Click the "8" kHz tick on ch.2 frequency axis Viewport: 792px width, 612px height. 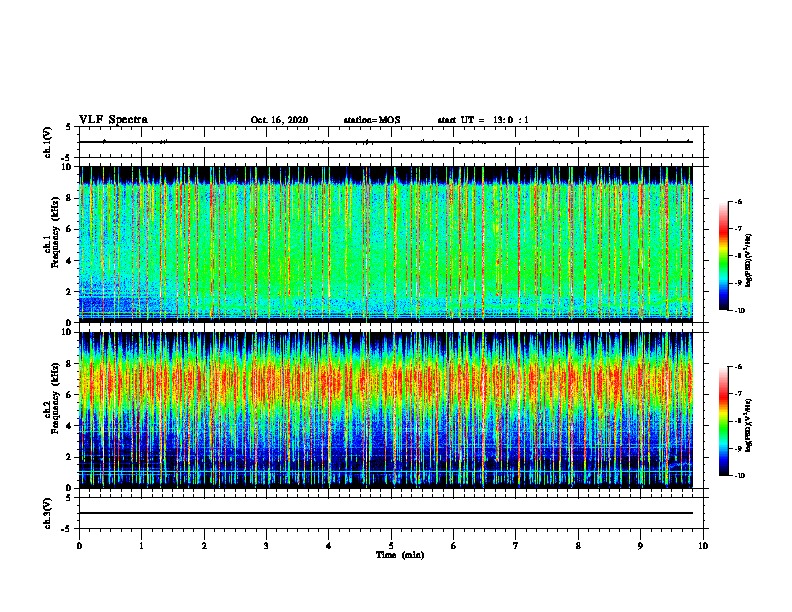pyautogui.click(x=69, y=364)
